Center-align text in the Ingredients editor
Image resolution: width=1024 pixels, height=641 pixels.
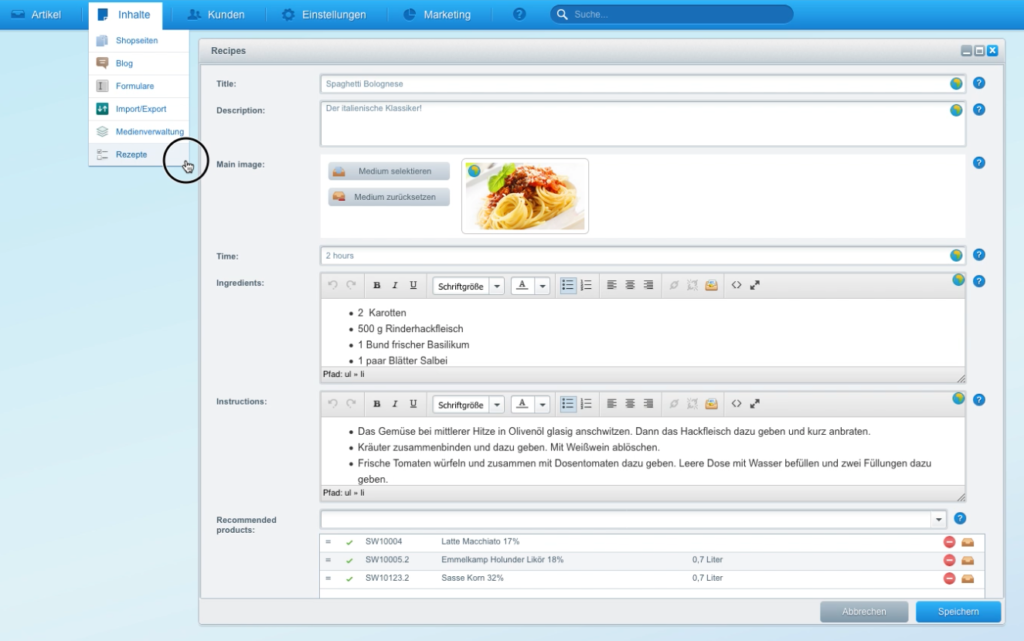[630, 286]
